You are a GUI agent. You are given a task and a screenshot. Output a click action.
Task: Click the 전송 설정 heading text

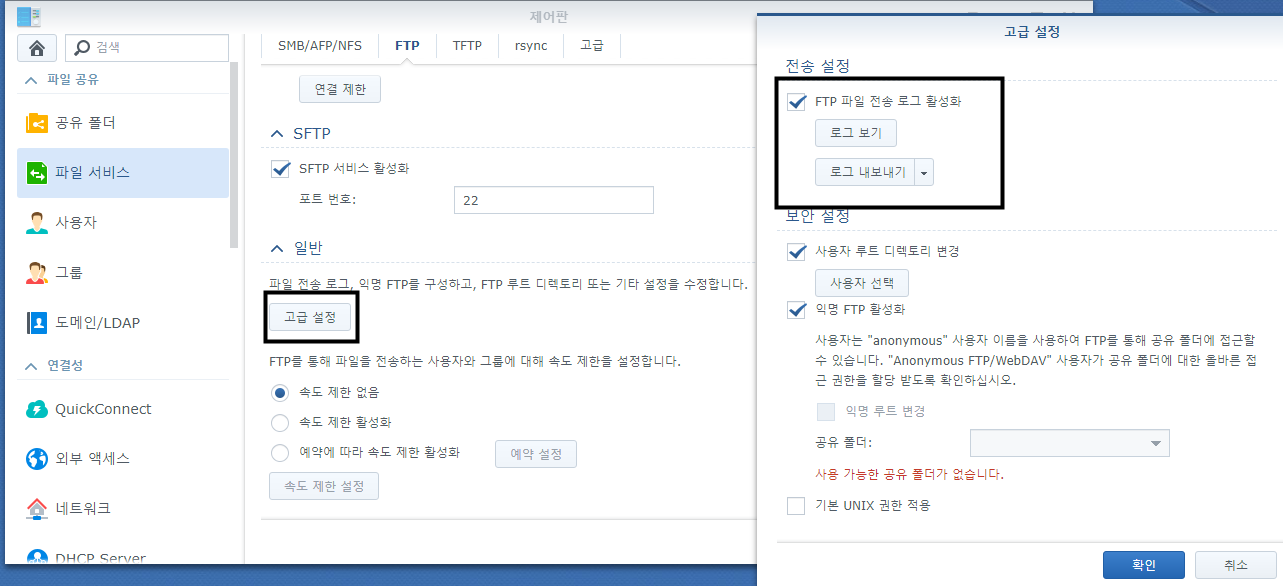[x=818, y=66]
